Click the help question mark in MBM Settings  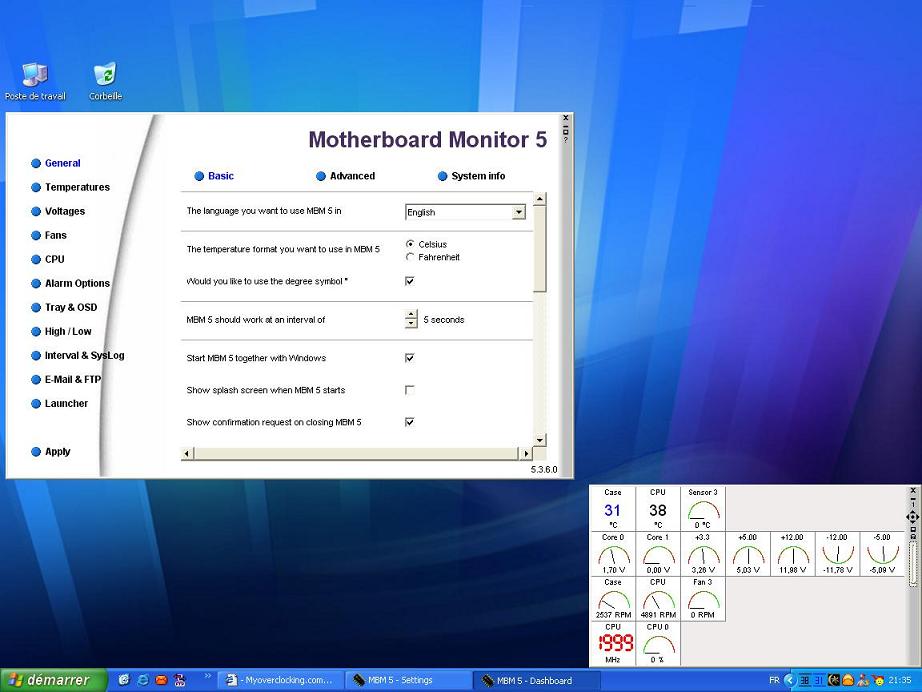pos(566,140)
